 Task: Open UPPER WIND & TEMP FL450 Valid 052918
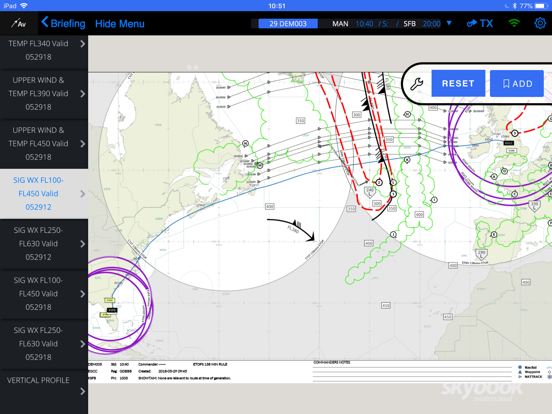click(44, 144)
